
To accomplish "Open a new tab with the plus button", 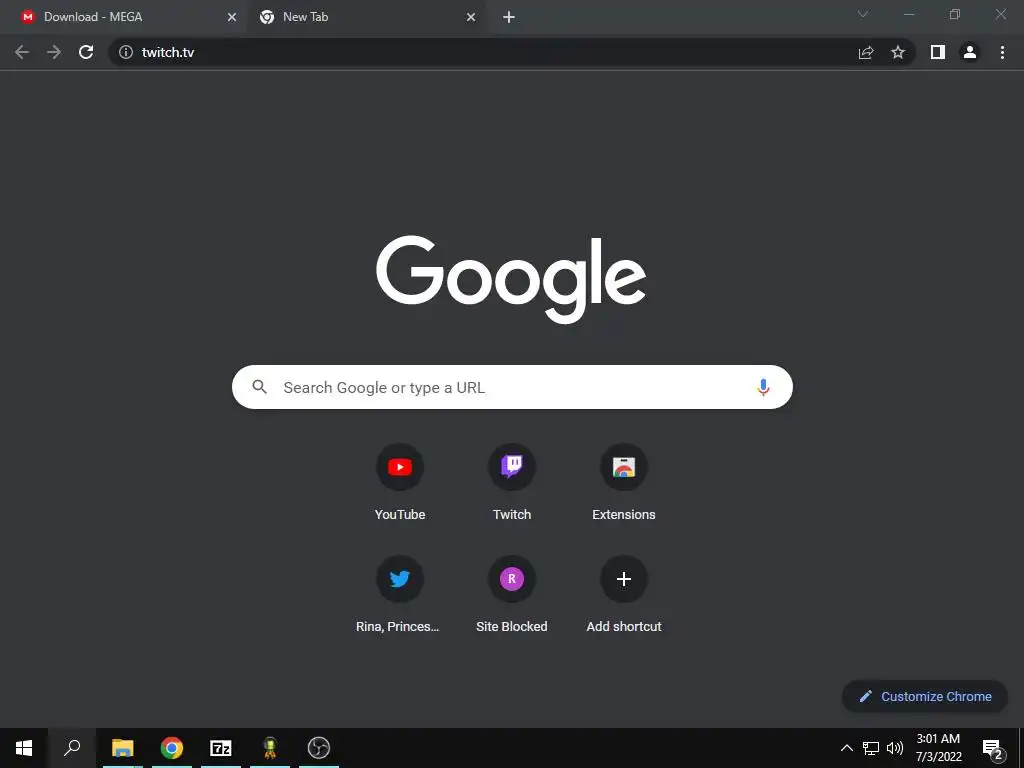I will tap(509, 18).
